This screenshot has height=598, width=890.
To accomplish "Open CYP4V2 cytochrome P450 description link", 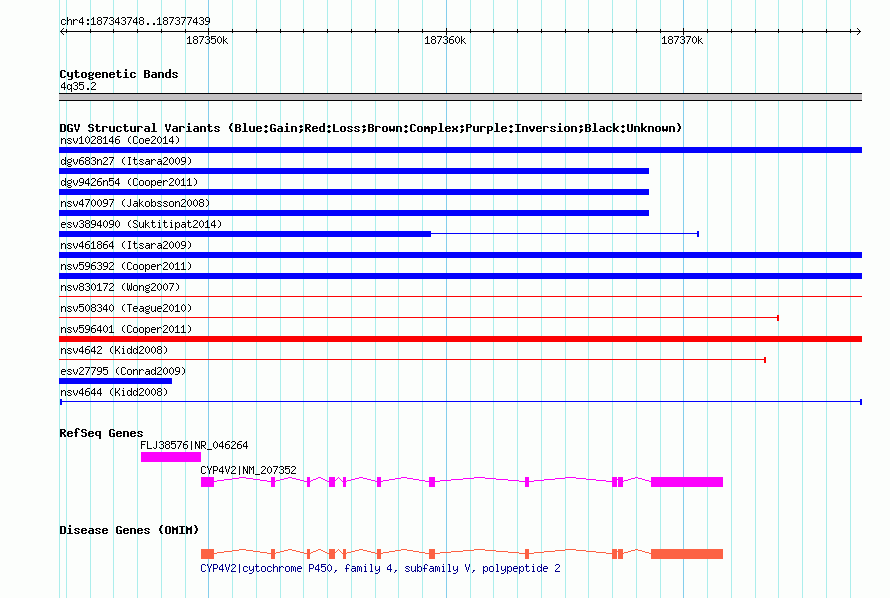I will [x=380, y=568].
